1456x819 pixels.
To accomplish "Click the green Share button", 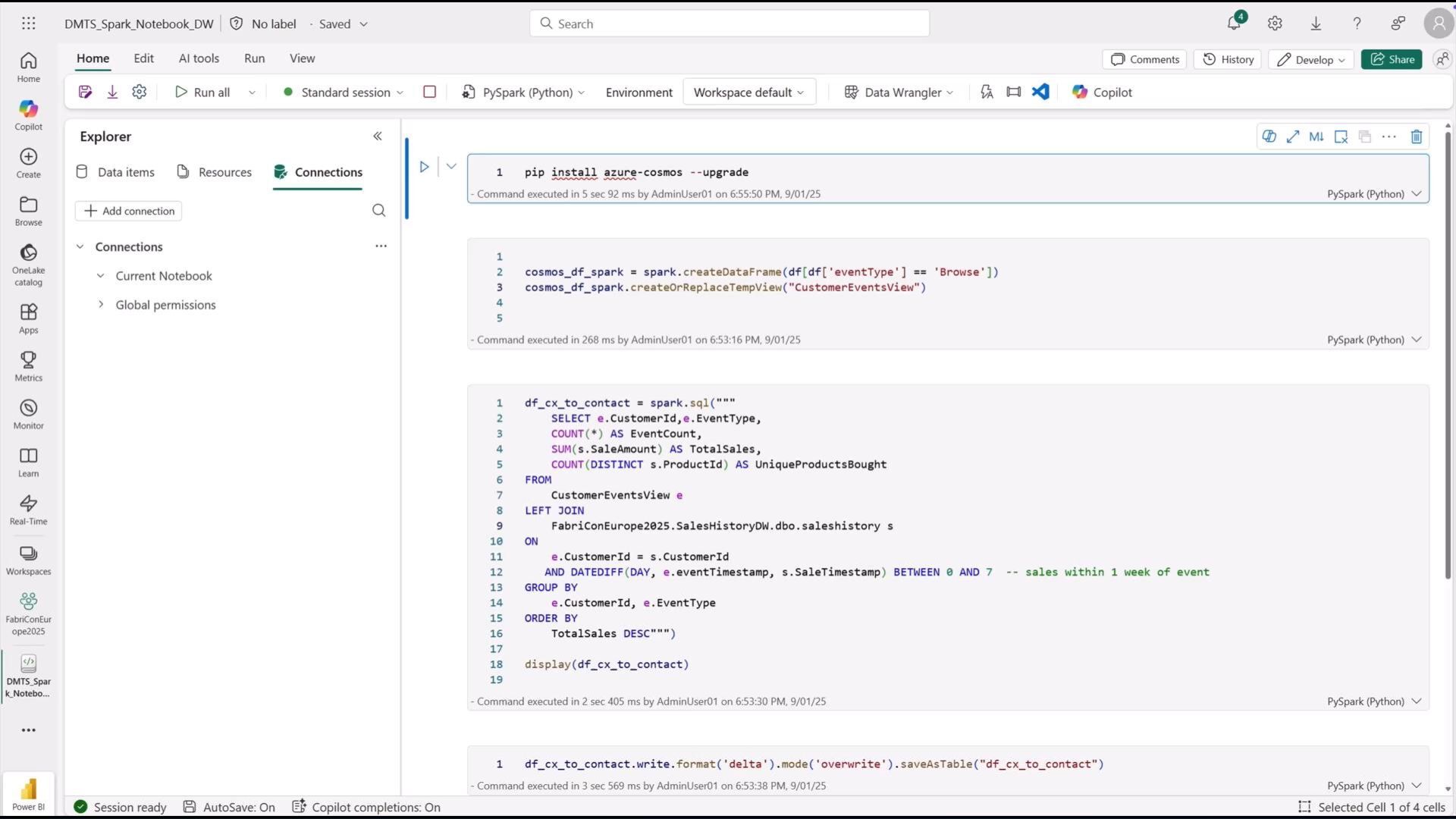I will pos(1392,59).
